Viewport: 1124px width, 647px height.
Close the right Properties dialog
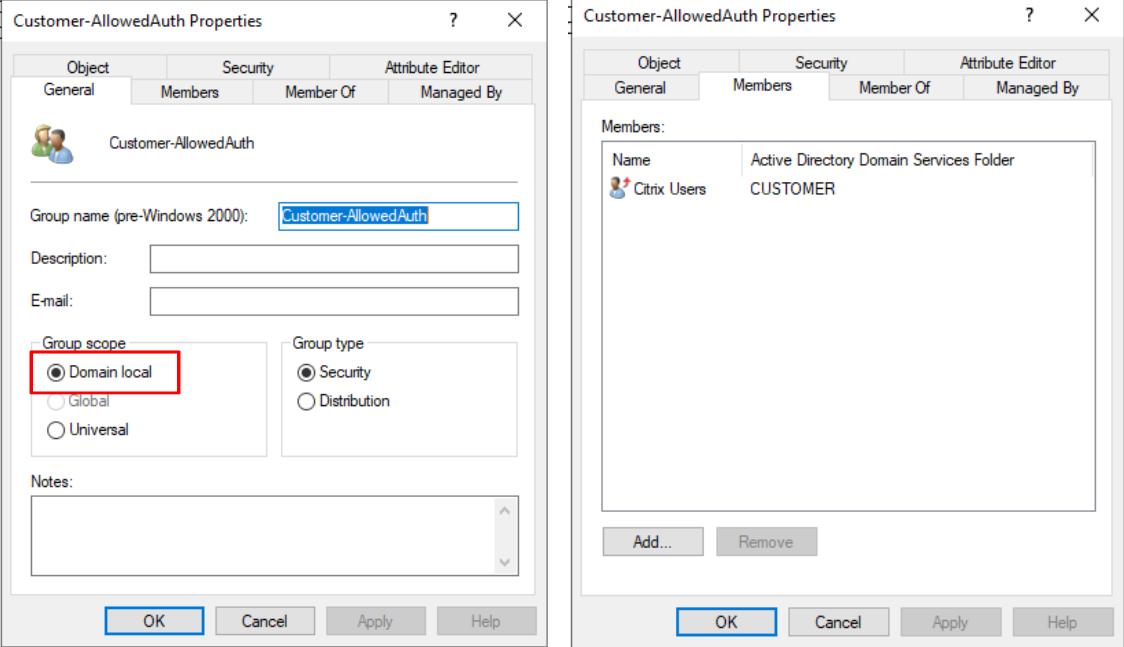point(1091,15)
